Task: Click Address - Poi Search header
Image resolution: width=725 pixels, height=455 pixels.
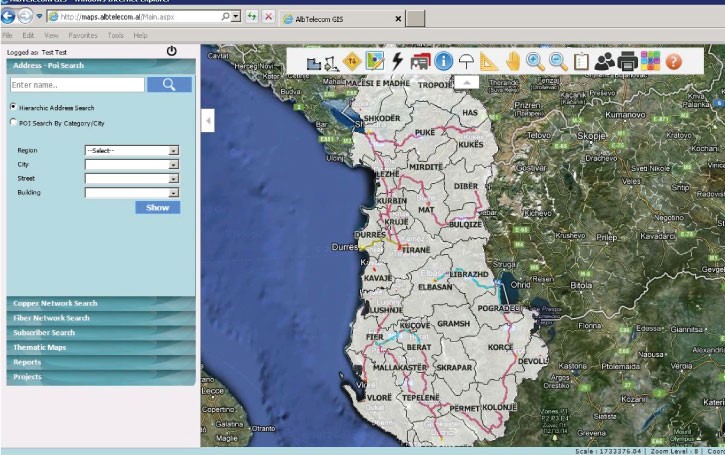Action: [101, 66]
